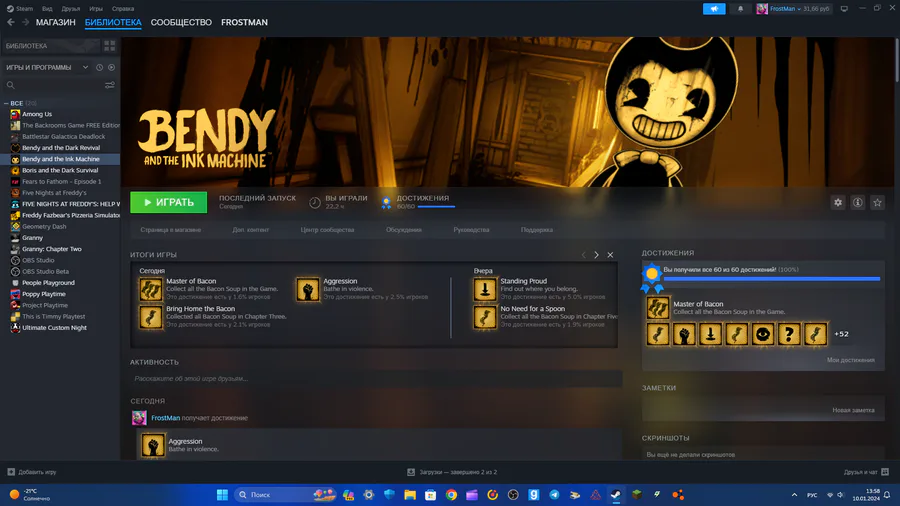Open the Games menu
Screen dimensions: 900x506
[x=96, y=9]
